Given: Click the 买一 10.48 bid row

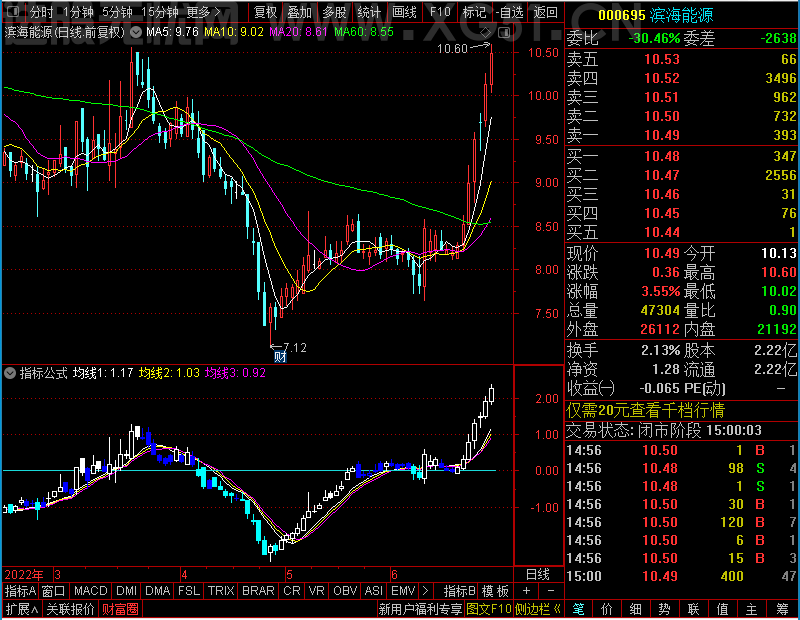Looking at the screenshot, I should click(682, 156).
